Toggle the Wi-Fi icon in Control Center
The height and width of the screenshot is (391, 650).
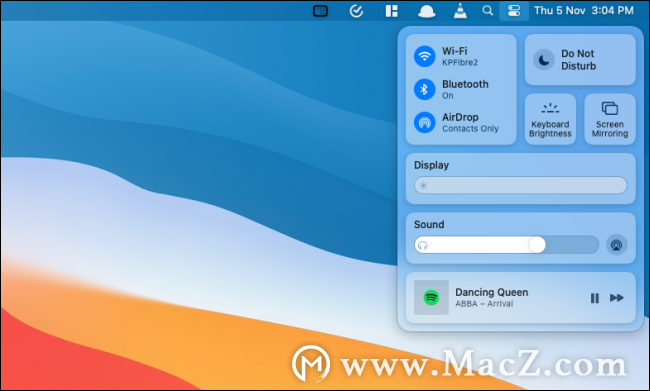(x=424, y=56)
